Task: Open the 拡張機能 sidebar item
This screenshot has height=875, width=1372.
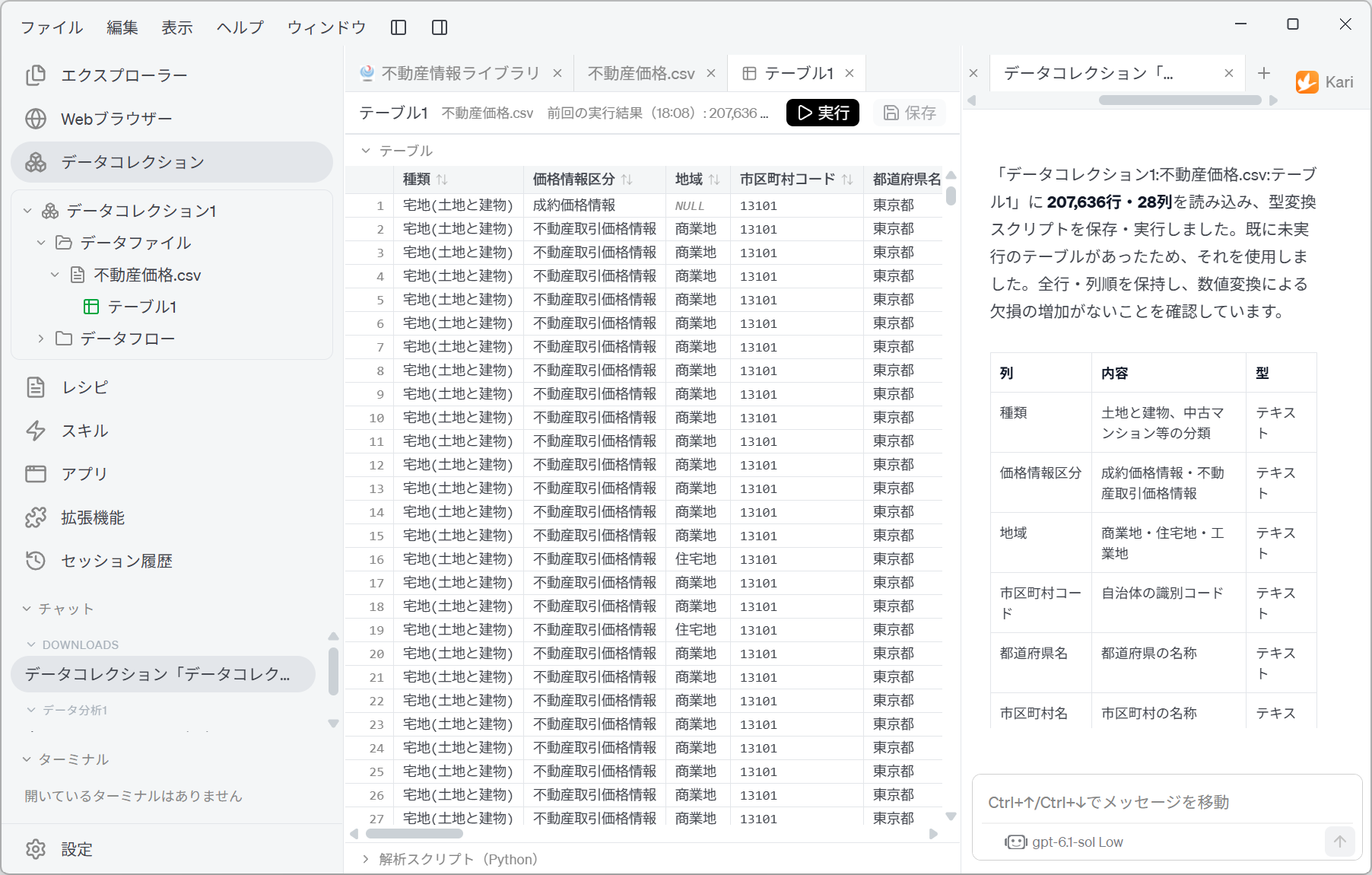Action: pyautogui.click(x=172, y=517)
